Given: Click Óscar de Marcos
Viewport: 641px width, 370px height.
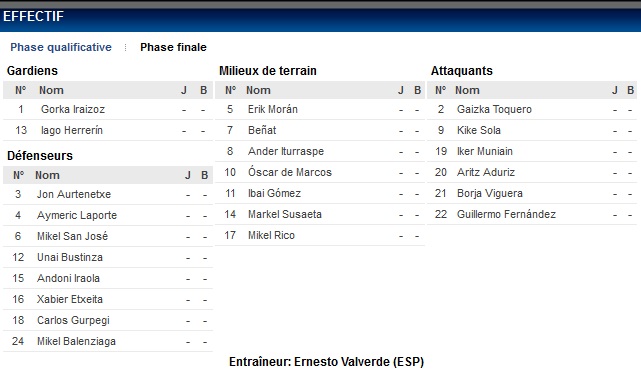Looking at the screenshot, I should [x=290, y=172].
